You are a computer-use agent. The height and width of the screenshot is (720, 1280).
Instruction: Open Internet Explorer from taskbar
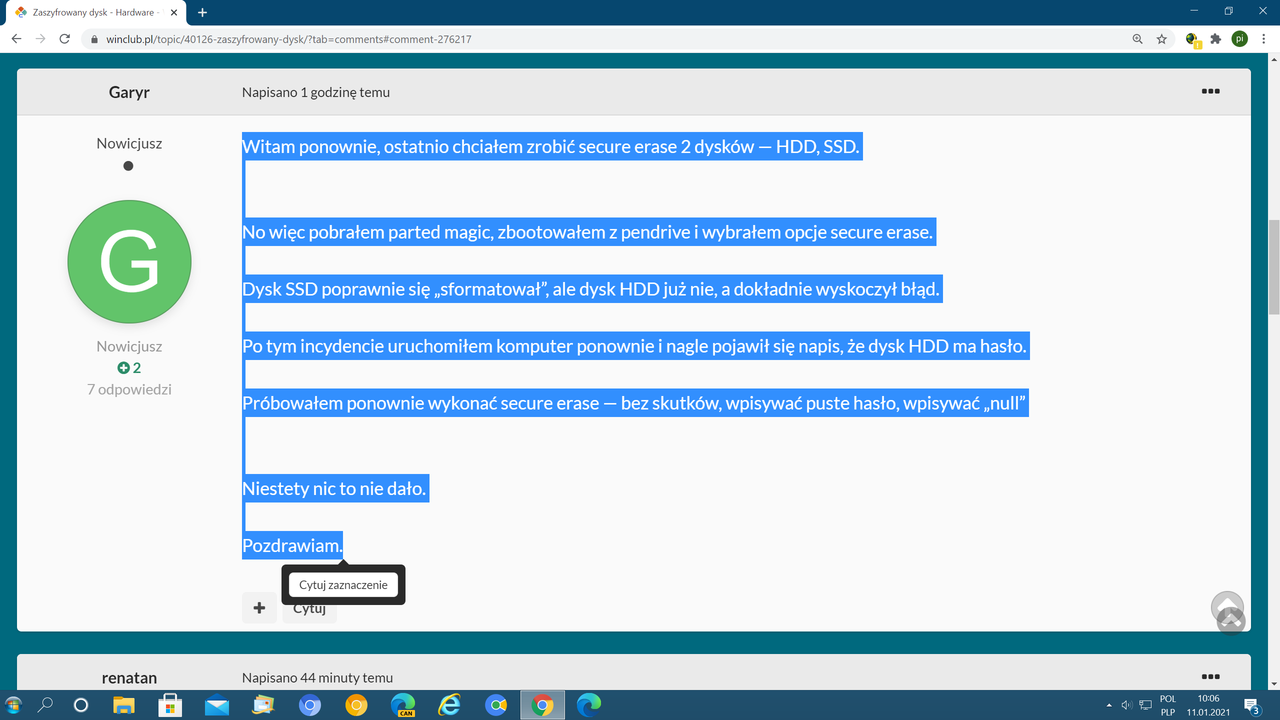click(x=449, y=705)
